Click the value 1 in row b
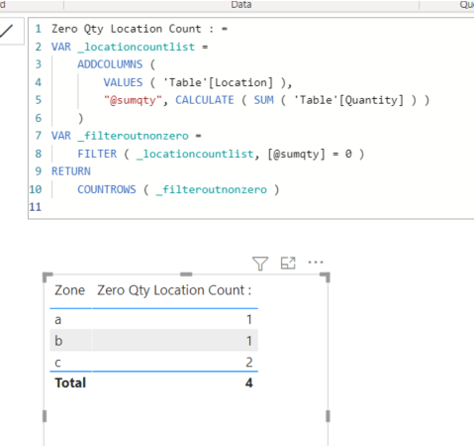Screen dimensions: 474x446 pyautogui.click(x=249, y=341)
